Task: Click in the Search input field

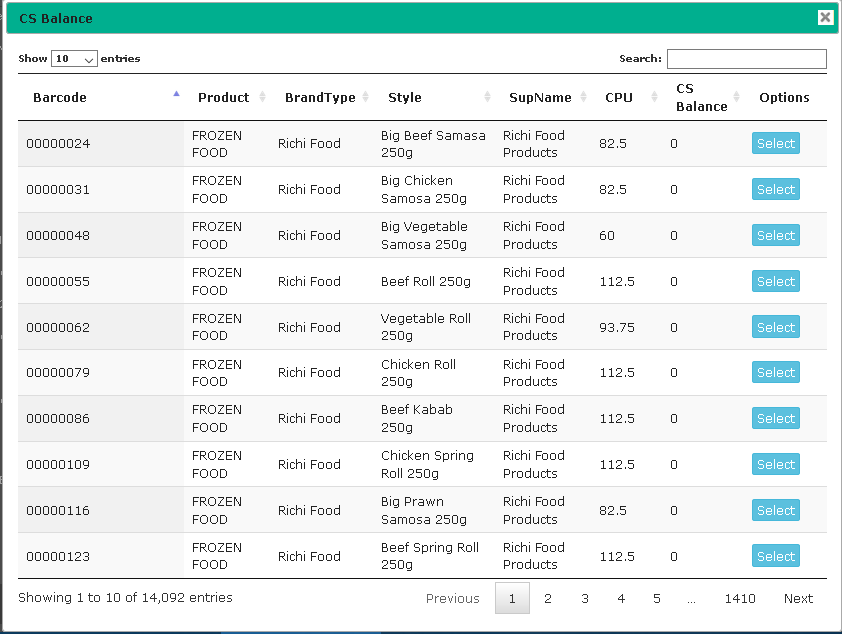Action: [746, 59]
